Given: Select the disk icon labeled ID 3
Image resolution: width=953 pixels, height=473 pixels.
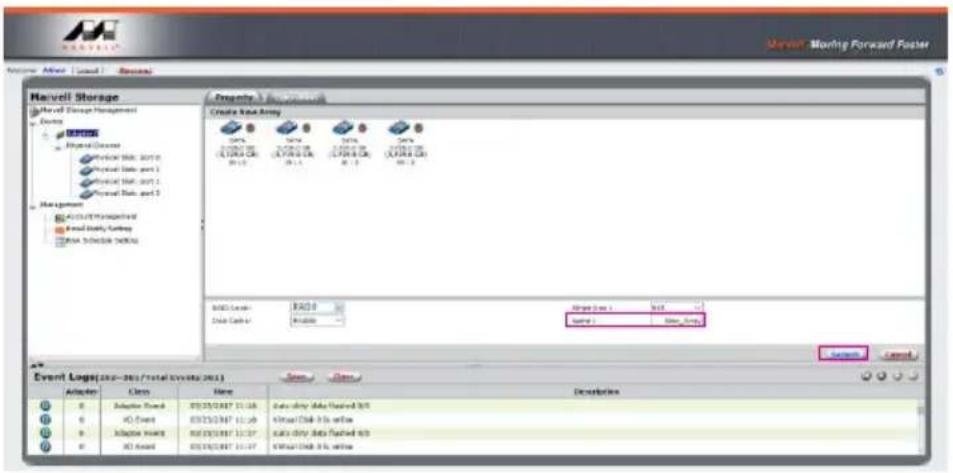Looking at the screenshot, I should click(x=399, y=128).
